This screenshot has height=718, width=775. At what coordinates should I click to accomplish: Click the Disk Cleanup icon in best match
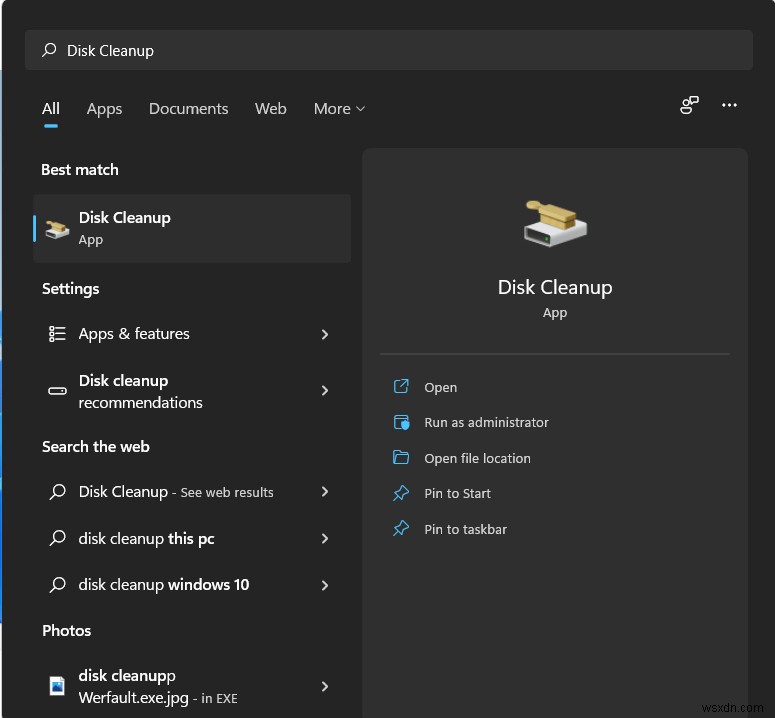[57, 229]
